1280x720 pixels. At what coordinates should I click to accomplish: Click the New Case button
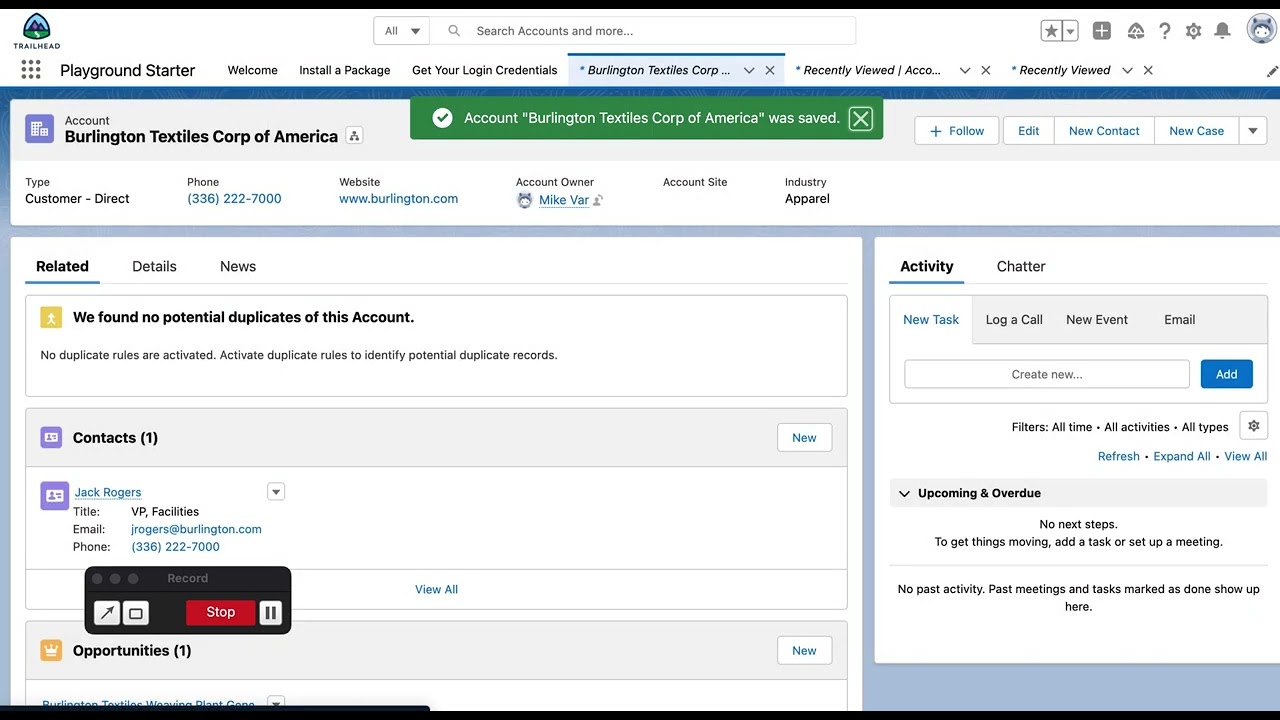pyautogui.click(x=1197, y=131)
